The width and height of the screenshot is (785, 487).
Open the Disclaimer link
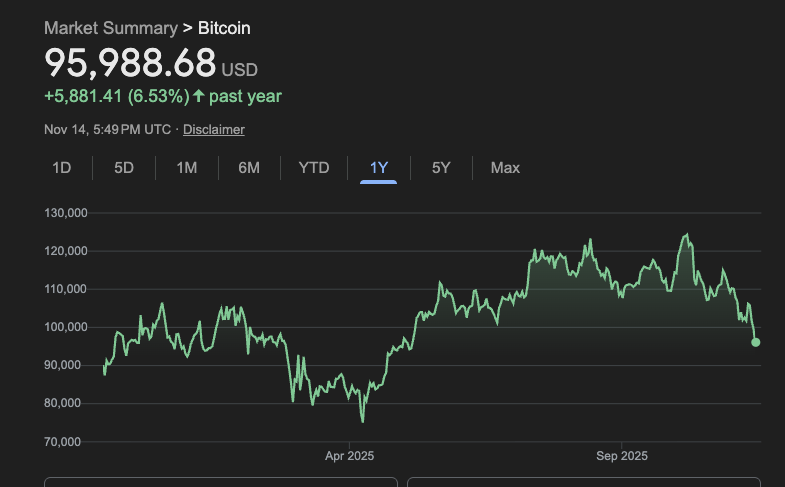[x=214, y=130]
